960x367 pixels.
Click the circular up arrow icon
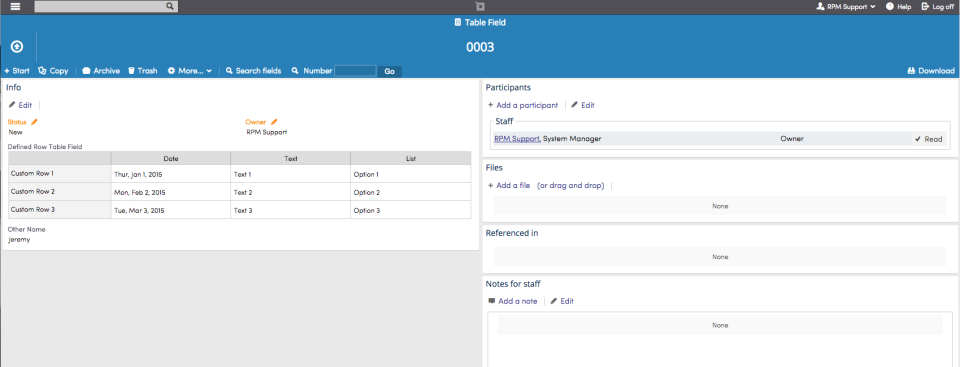(x=17, y=47)
